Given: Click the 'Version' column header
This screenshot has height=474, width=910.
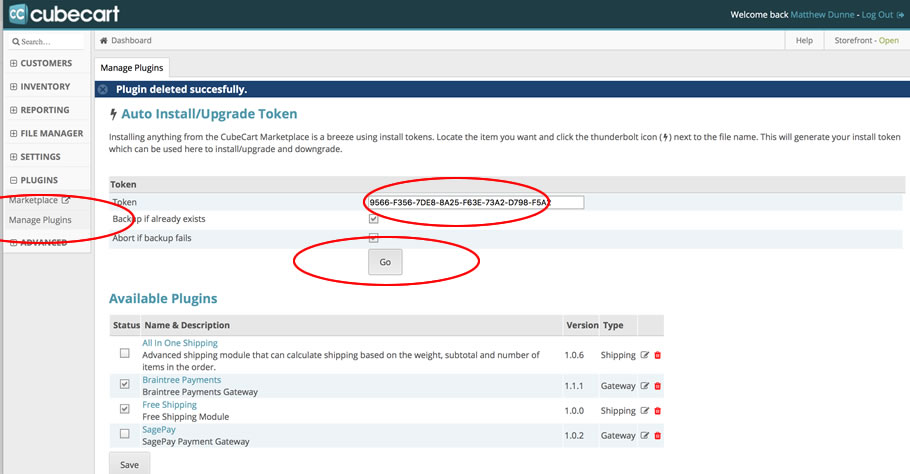Looking at the screenshot, I should coord(582,325).
